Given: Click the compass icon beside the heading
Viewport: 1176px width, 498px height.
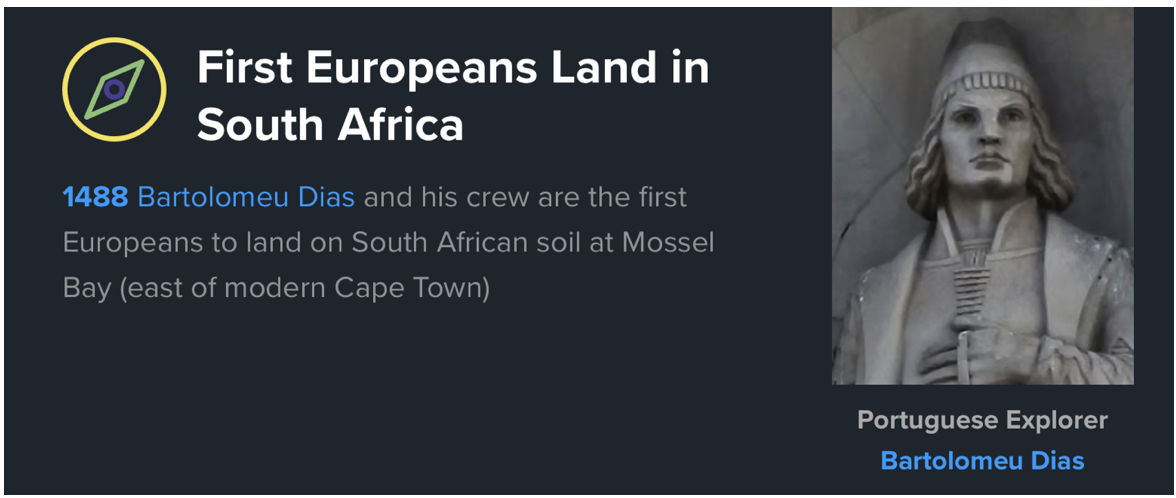Looking at the screenshot, I should [x=114, y=90].
